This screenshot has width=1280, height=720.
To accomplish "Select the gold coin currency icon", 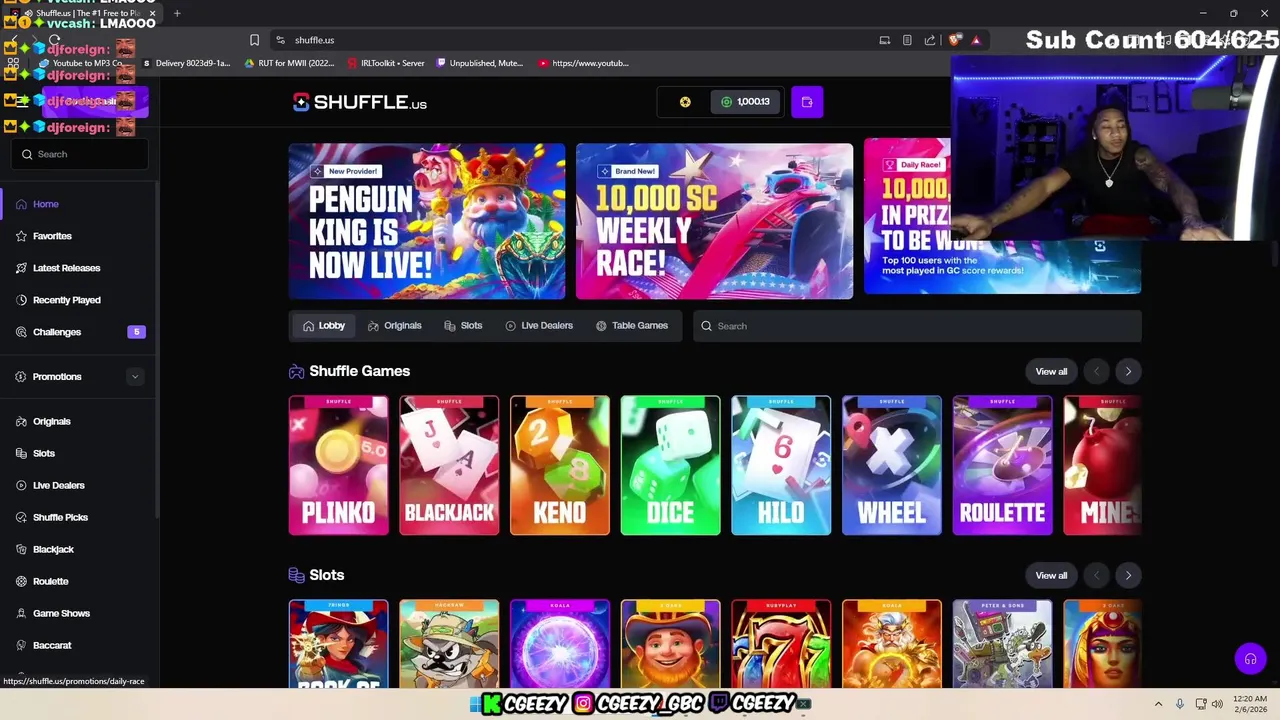I will click(x=685, y=102).
